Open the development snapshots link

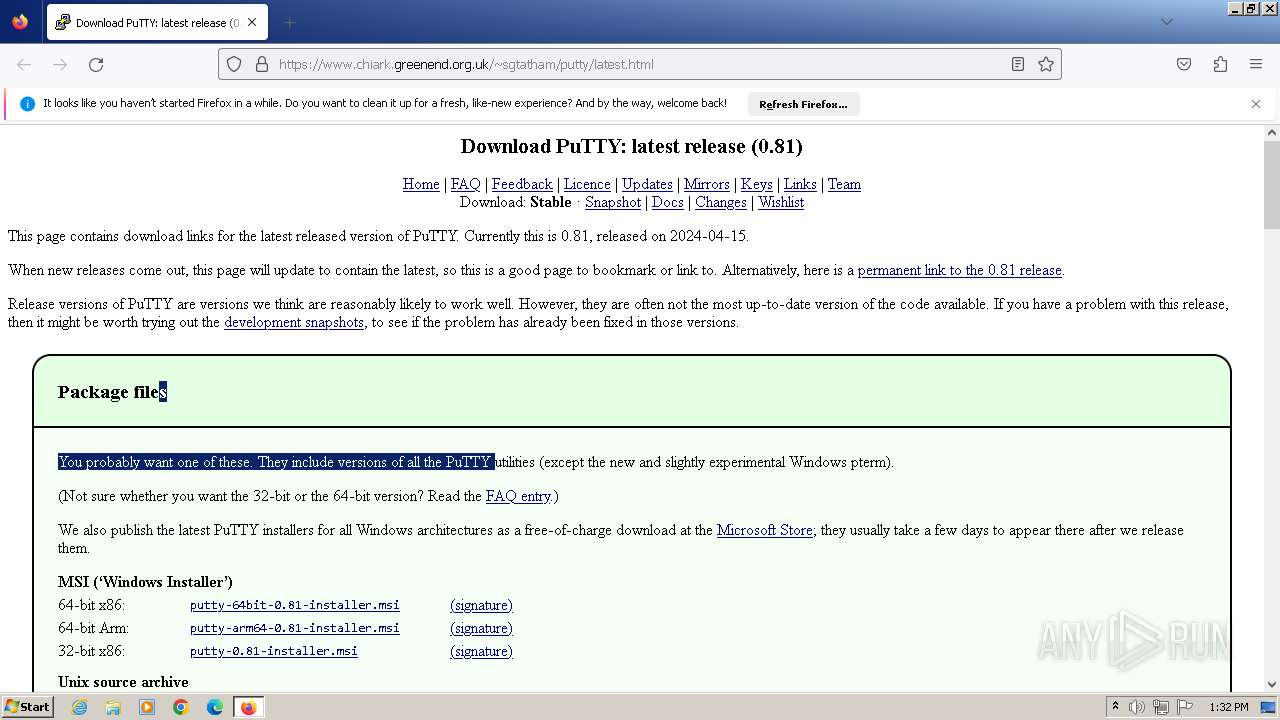(294, 322)
